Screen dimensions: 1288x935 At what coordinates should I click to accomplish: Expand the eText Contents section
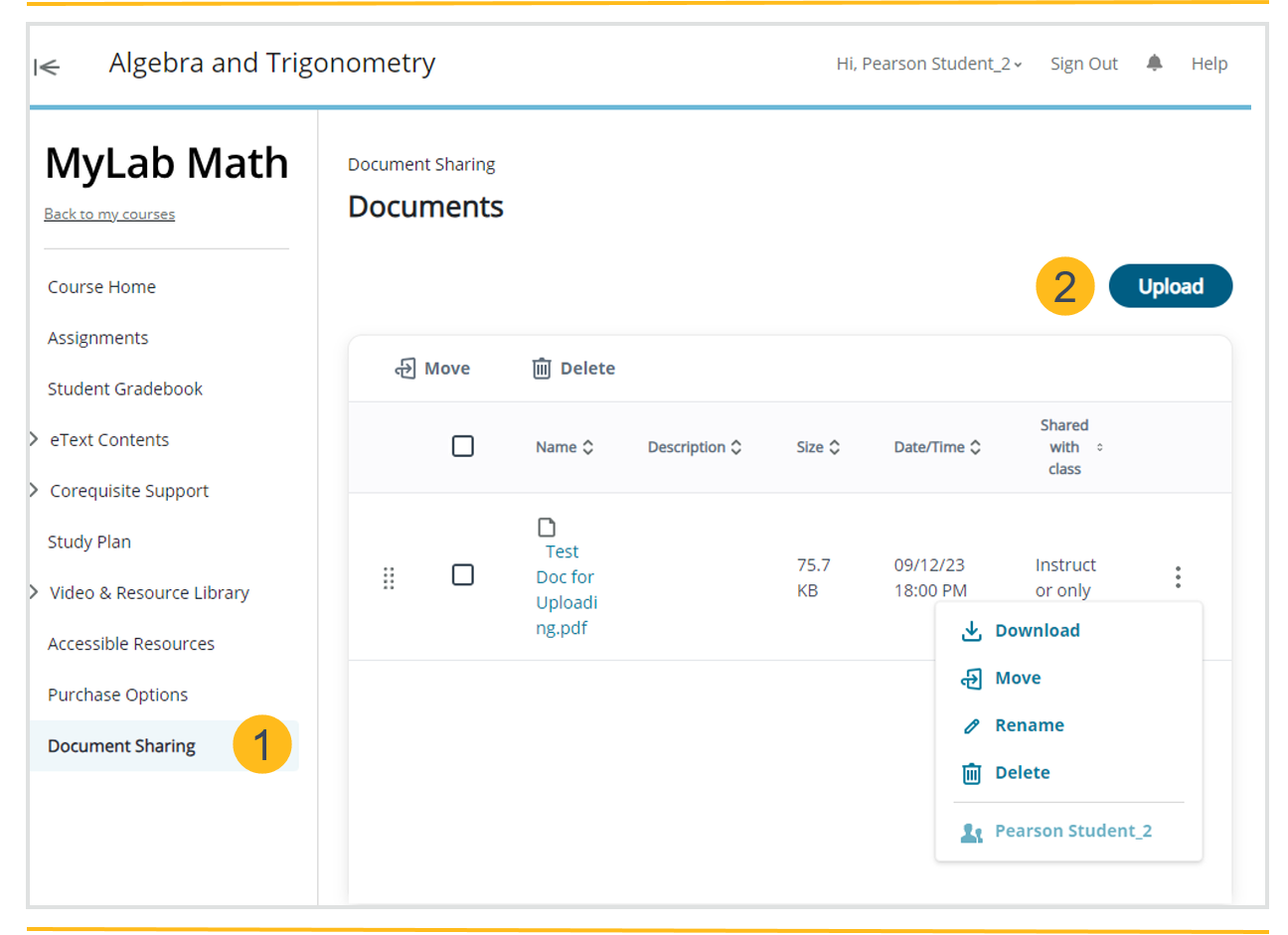(x=34, y=439)
